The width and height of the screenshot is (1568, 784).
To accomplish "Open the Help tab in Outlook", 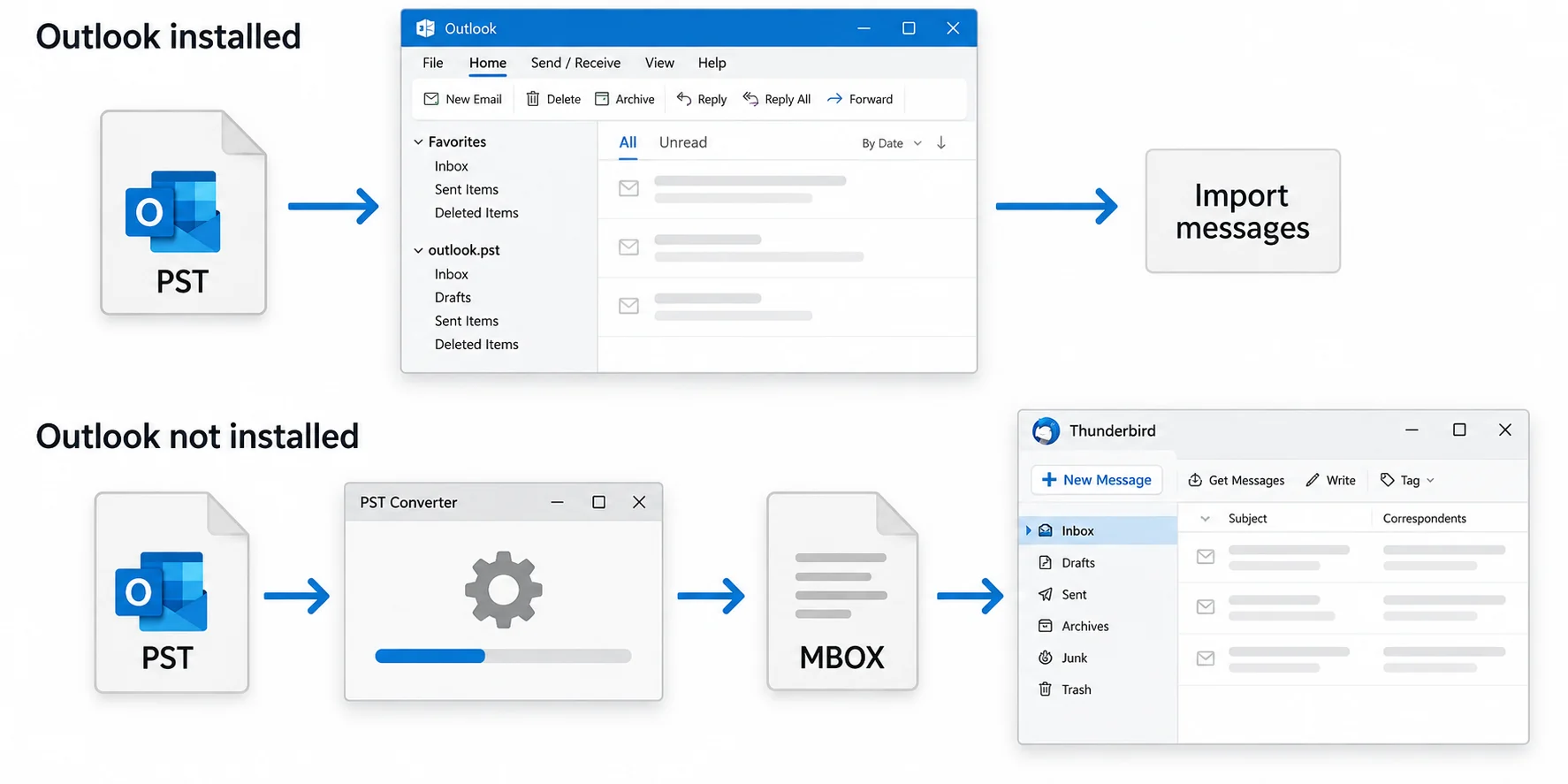I will [x=712, y=63].
